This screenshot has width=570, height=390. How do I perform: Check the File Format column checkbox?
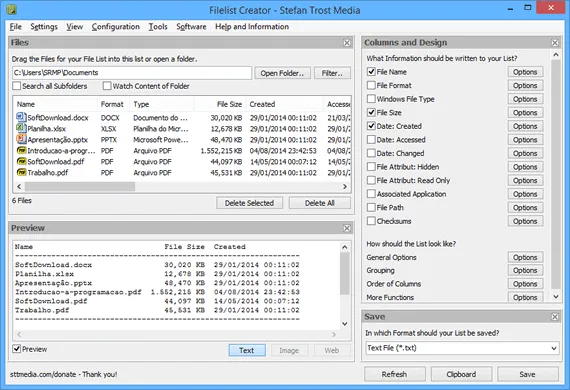click(x=371, y=85)
